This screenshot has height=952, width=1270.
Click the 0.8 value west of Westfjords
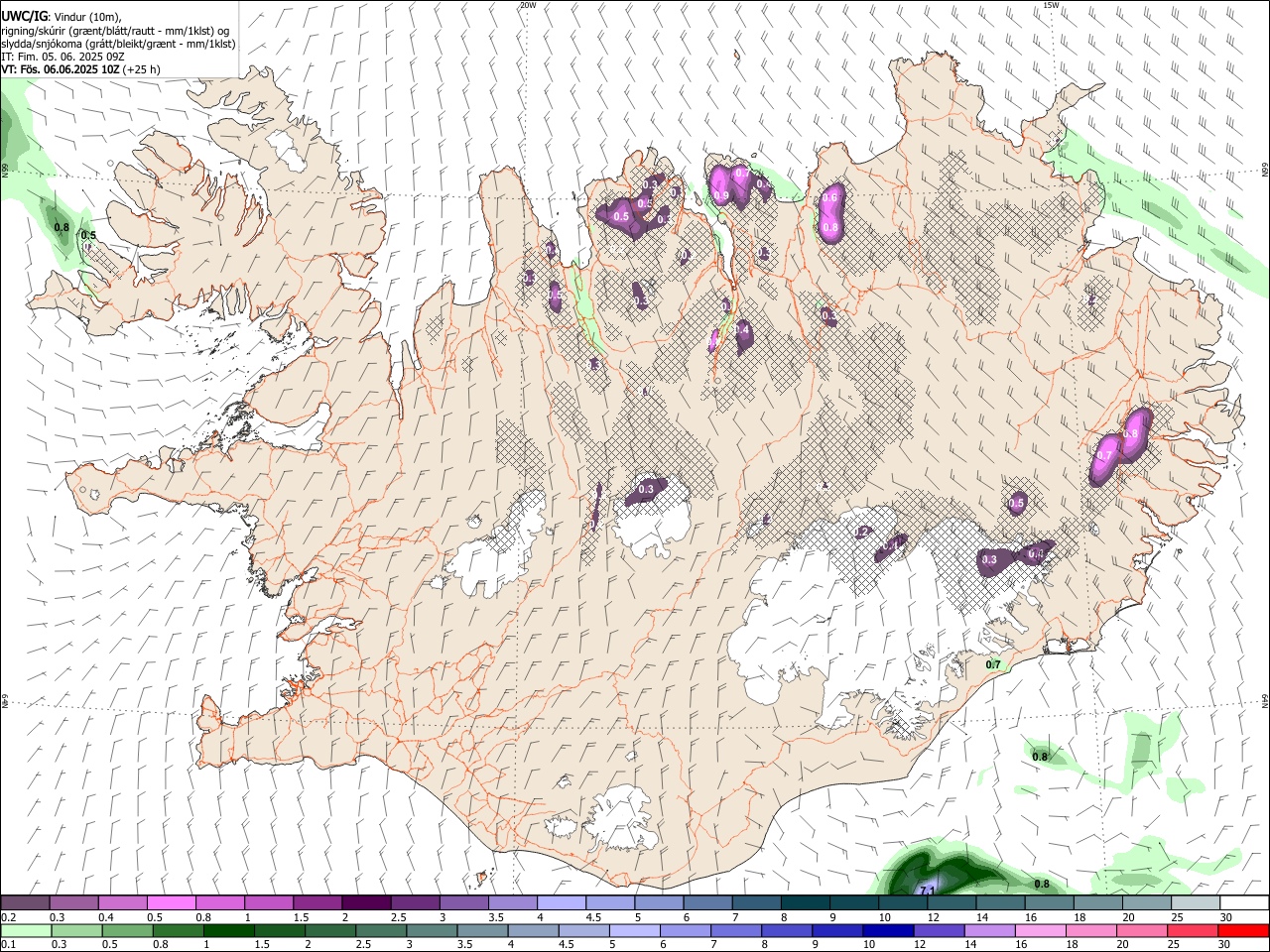(62, 227)
